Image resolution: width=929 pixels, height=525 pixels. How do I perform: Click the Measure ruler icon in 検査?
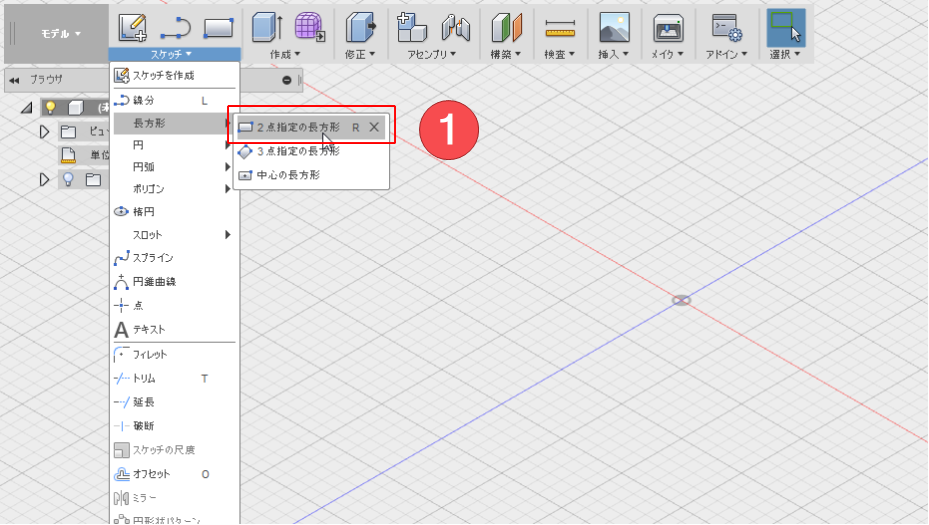(x=560, y=28)
